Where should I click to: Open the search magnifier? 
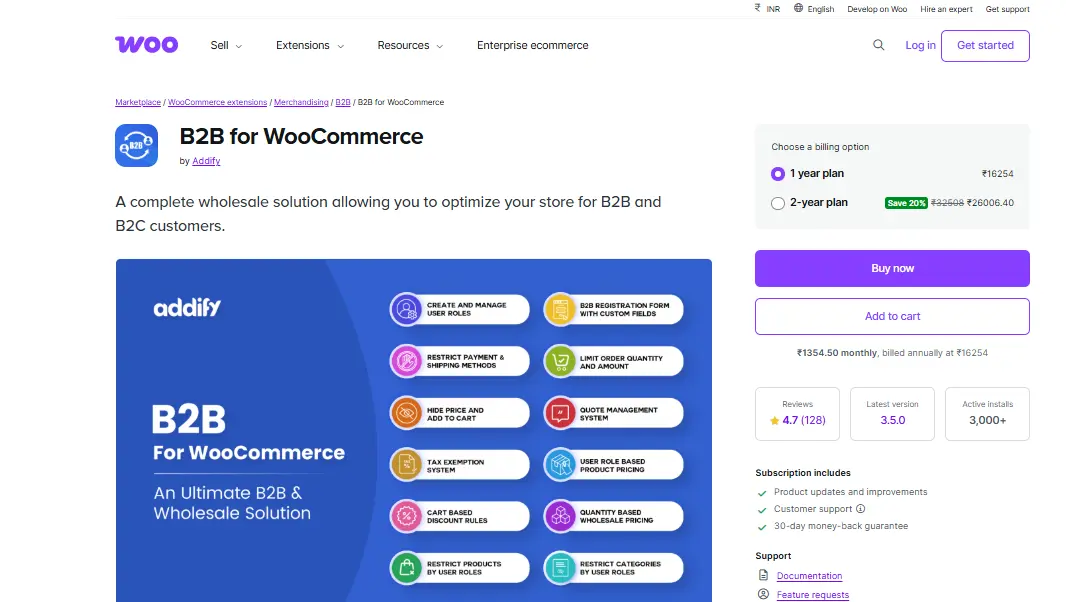878,45
